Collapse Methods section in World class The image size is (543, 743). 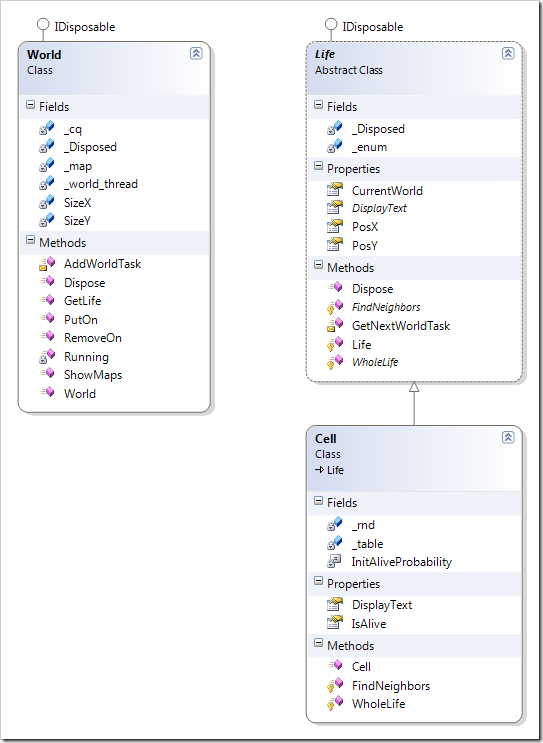click(30, 241)
